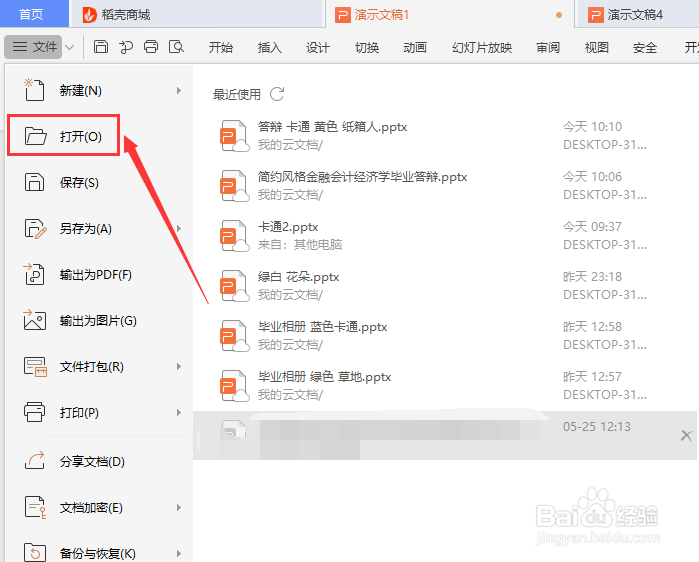Choose 输出为图片(G) in the file menu

(99, 320)
